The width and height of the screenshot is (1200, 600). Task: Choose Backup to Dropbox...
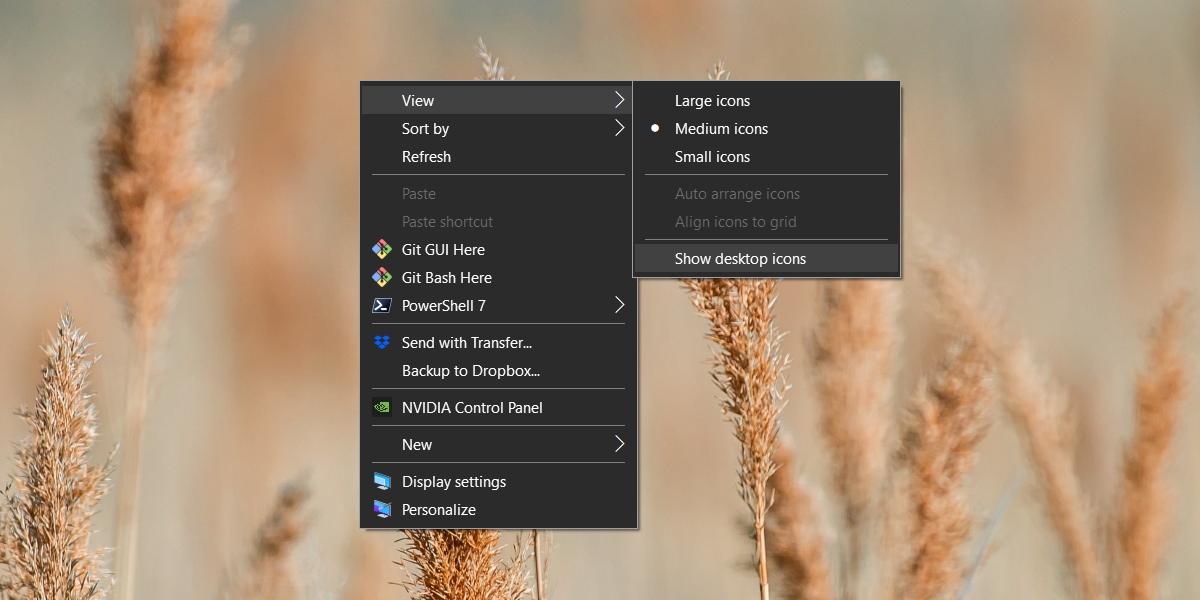point(497,371)
